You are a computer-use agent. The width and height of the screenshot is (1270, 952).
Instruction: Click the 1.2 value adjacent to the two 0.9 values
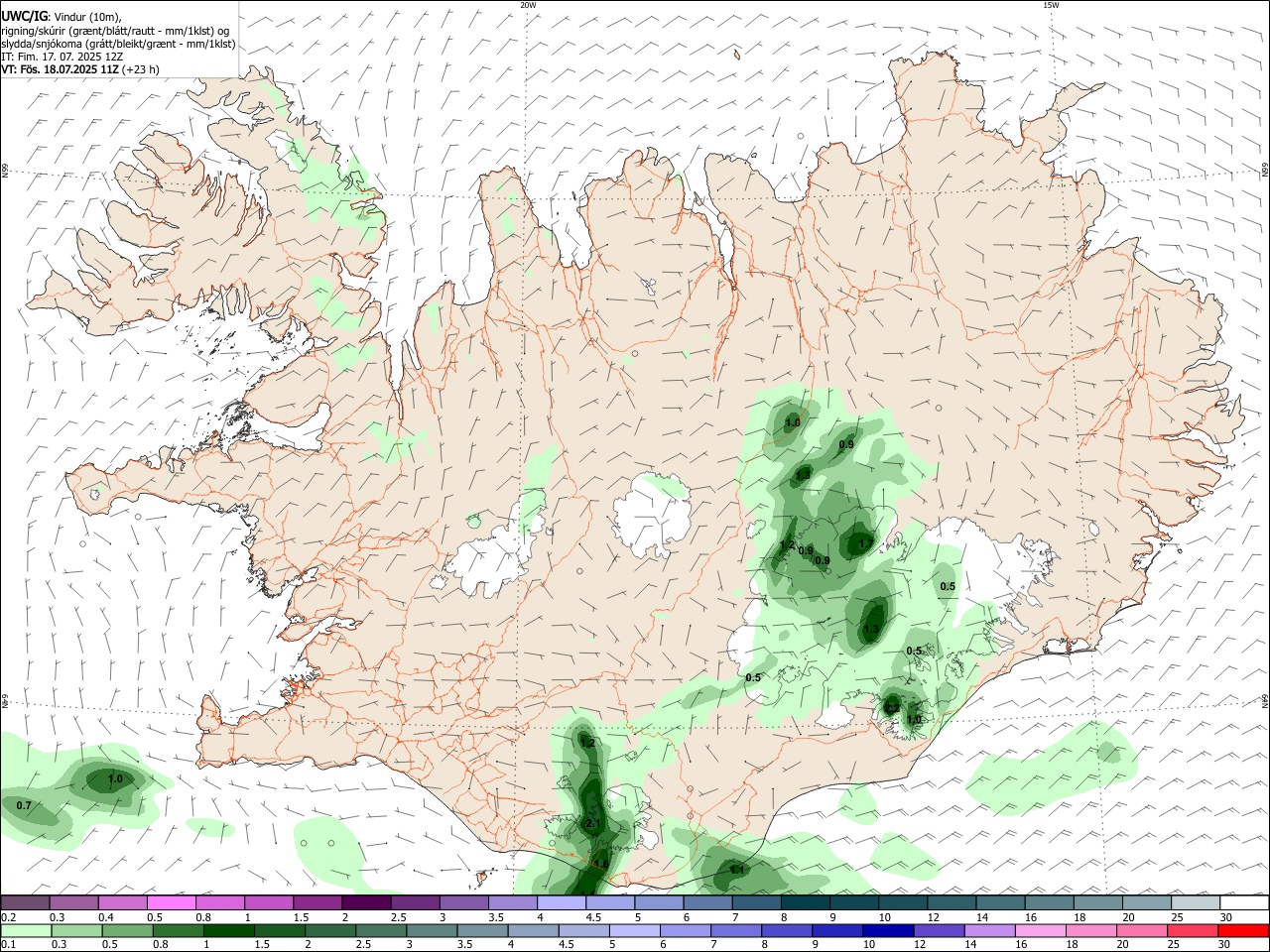(x=787, y=544)
